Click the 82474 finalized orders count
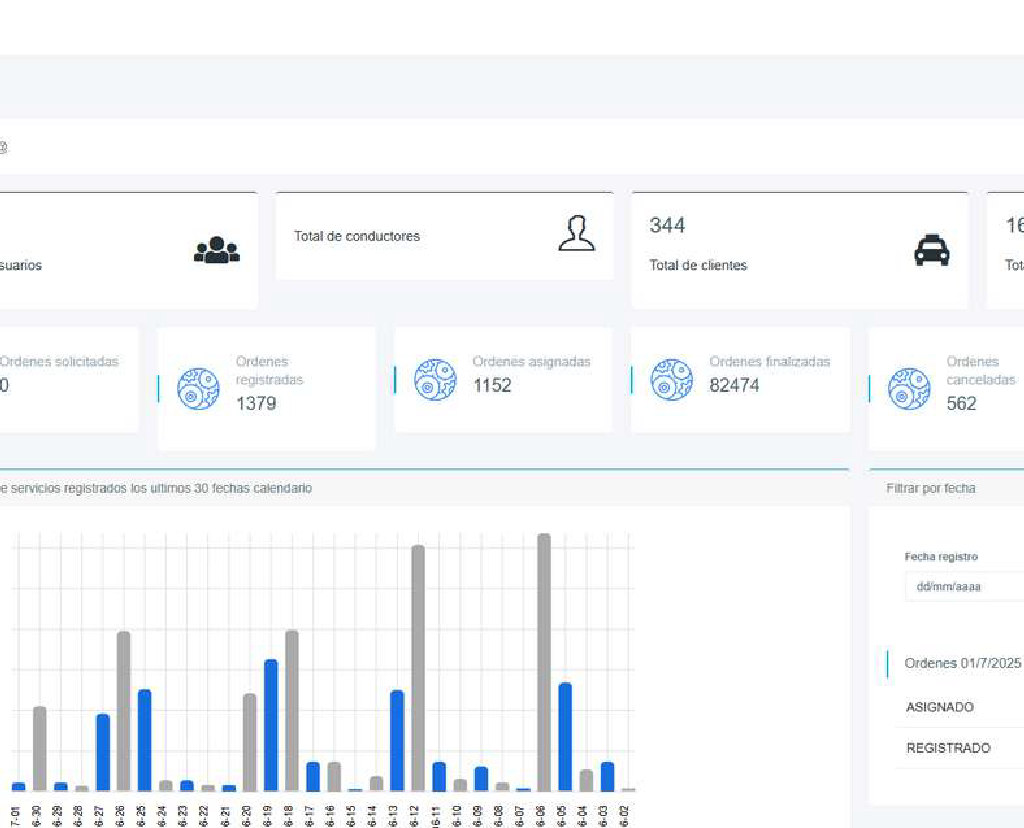Image resolution: width=1024 pixels, height=828 pixels. [x=734, y=385]
